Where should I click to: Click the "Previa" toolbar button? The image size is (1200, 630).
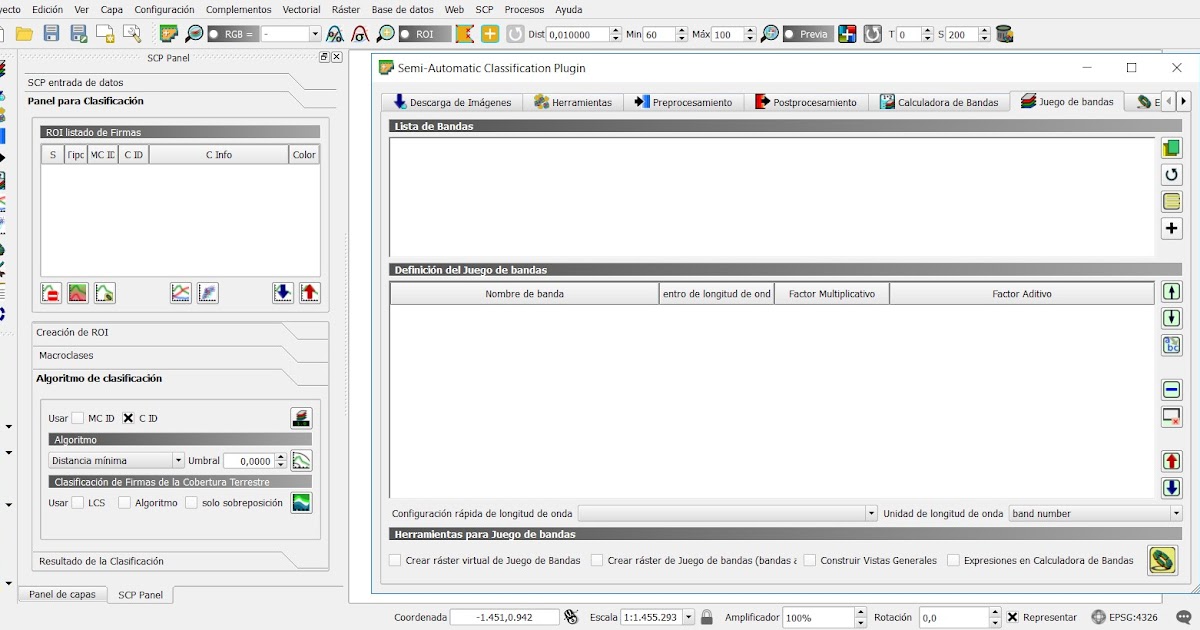click(806, 33)
